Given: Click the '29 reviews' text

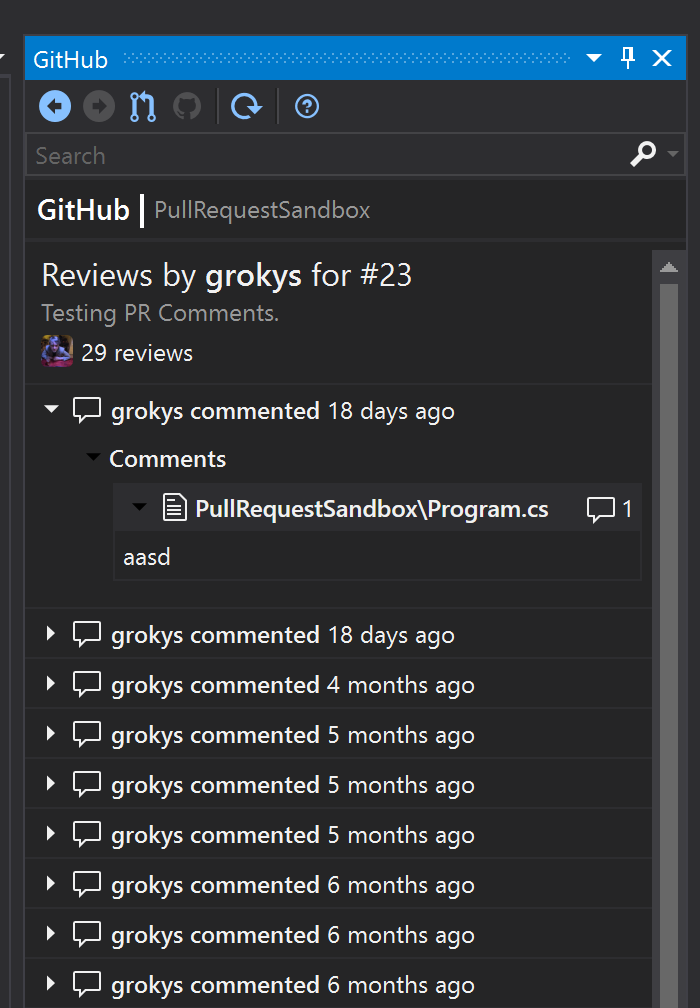Looking at the screenshot, I should pyautogui.click(x=137, y=353).
